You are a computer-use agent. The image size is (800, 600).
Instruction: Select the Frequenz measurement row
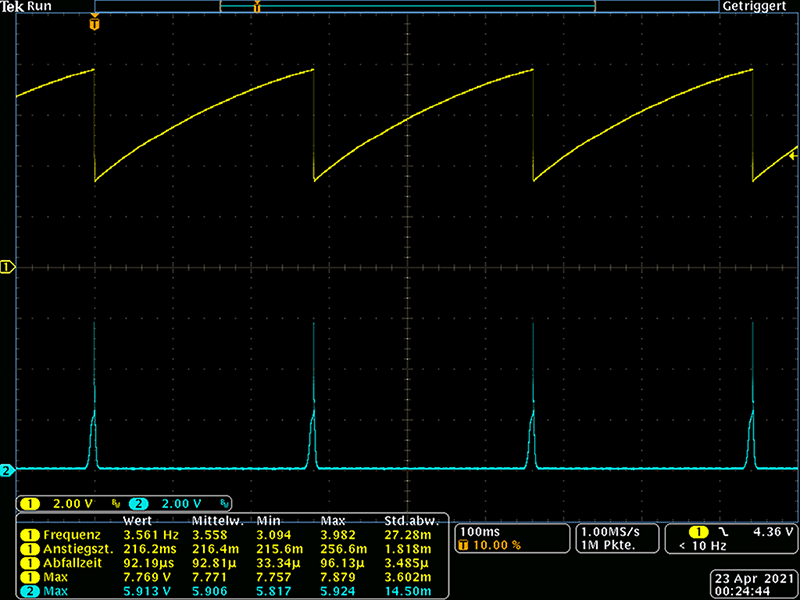65,535
